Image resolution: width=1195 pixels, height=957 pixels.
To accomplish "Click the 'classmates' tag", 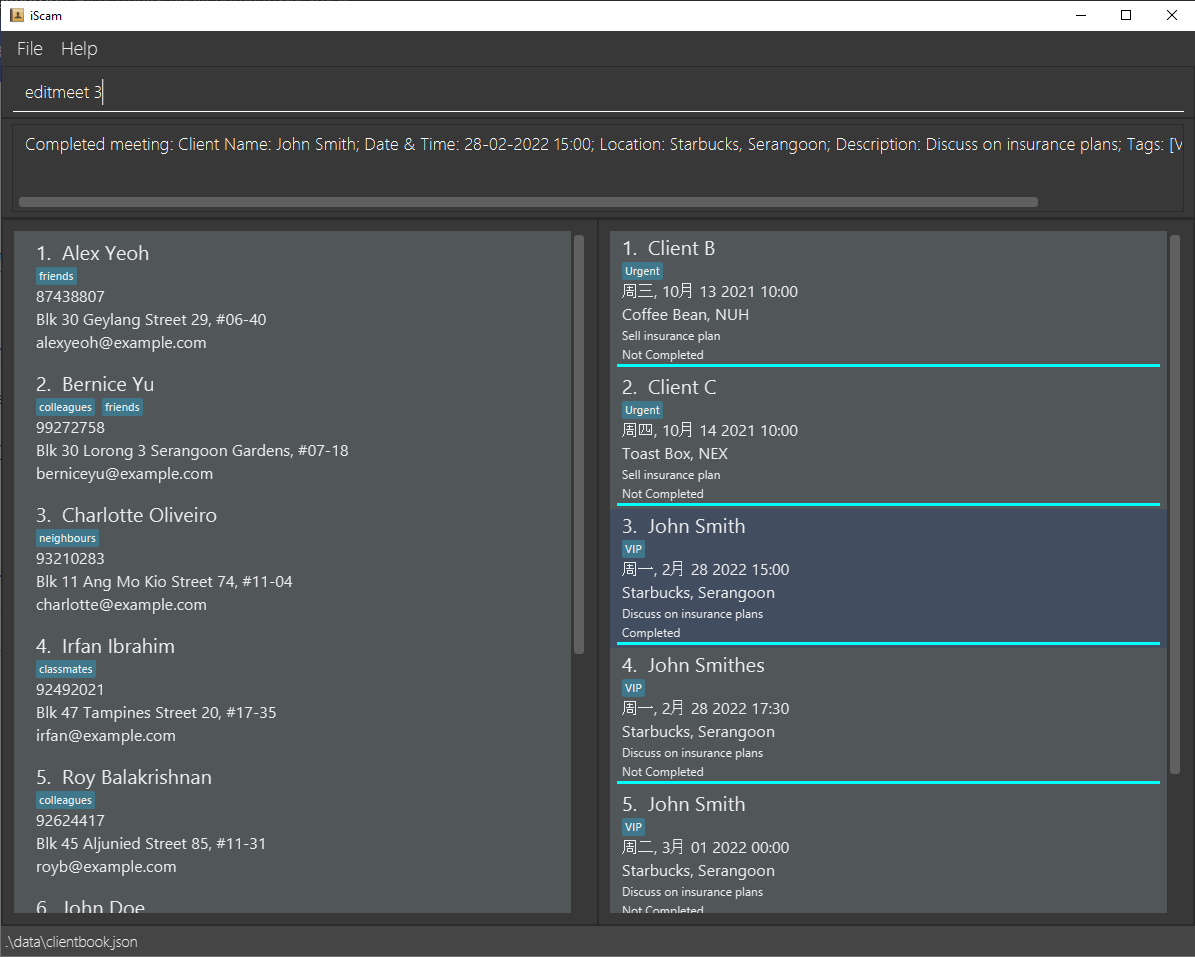I will tap(66, 670).
